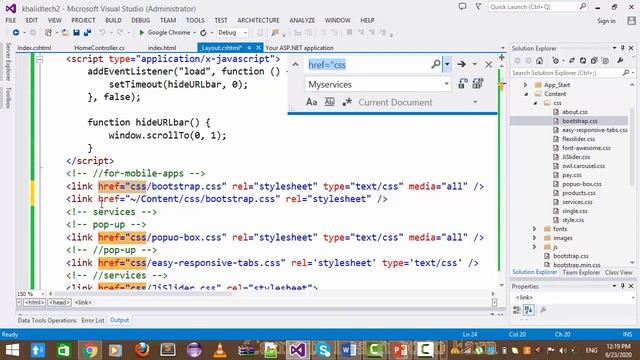Close the Find and Replace panel
The width and height of the screenshot is (640, 360).
point(489,64)
